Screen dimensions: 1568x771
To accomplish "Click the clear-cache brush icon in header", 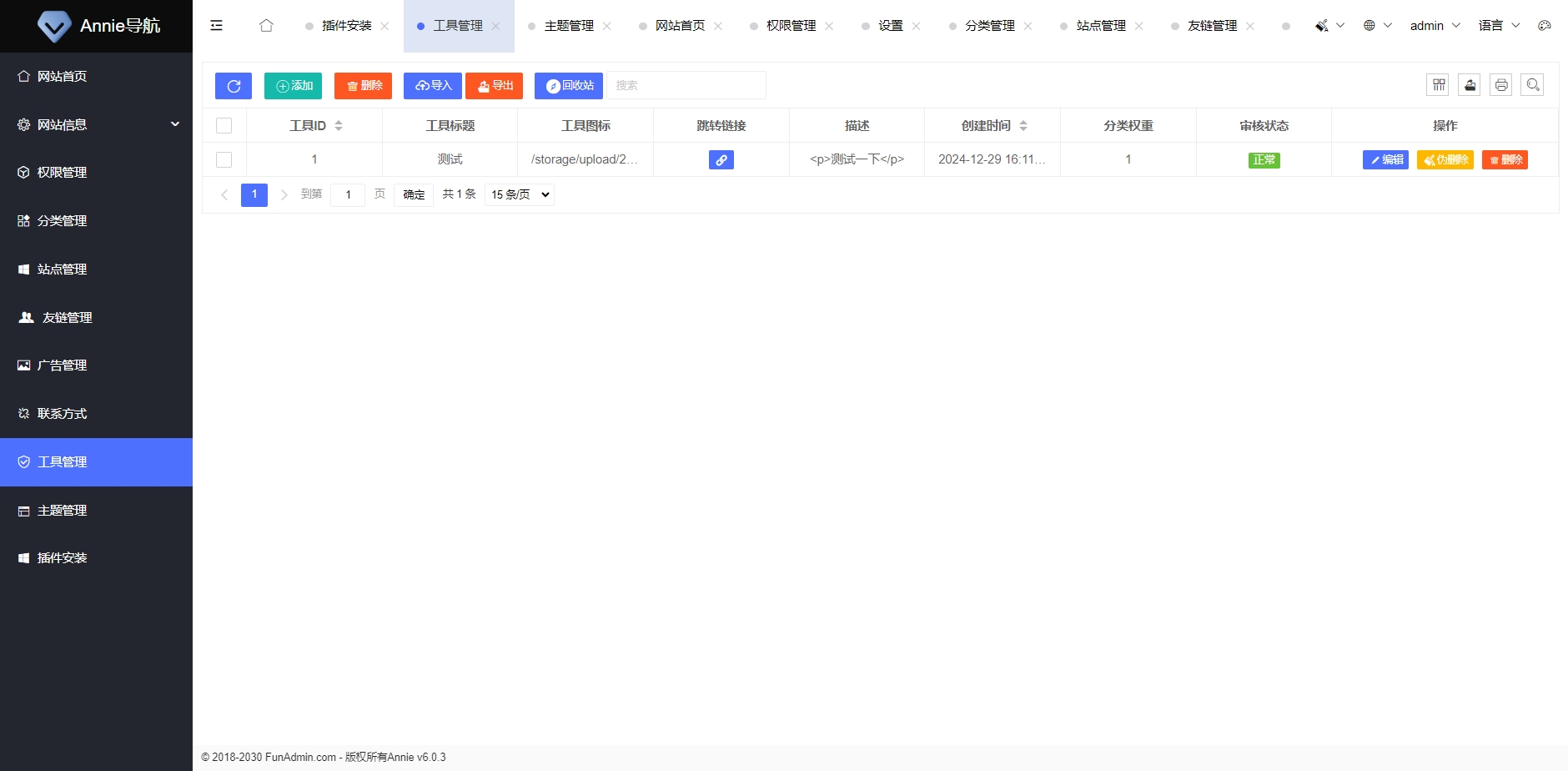I will (x=1321, y=25).
